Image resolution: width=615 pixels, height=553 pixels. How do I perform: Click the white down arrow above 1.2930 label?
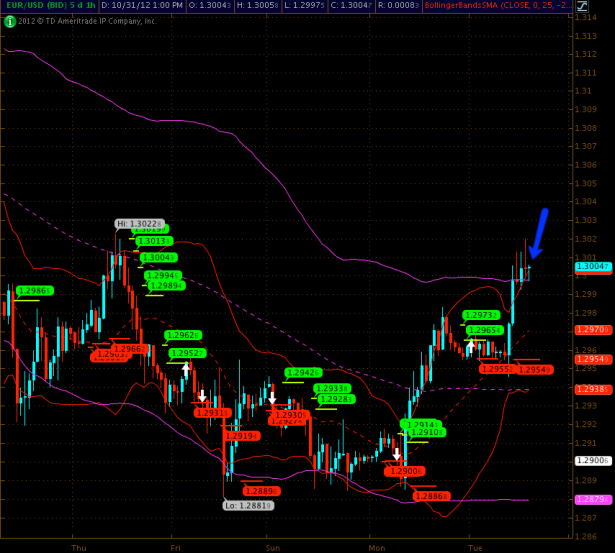coord(272,399)
